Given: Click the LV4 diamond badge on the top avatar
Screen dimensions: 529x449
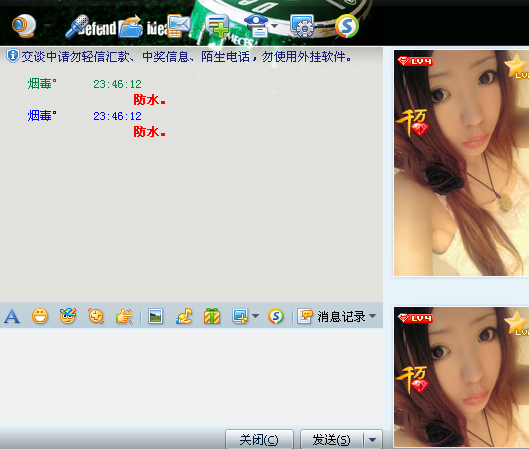Looking at the screenshot, I should click(x=415, y=61).
